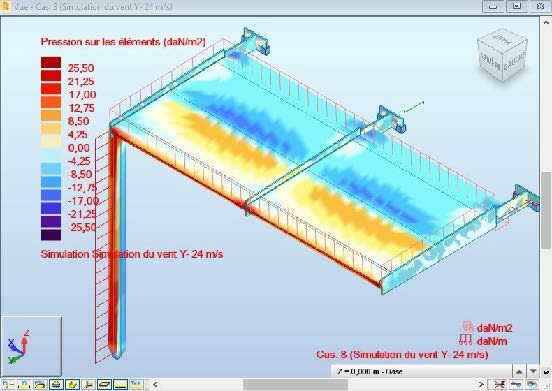Toggle support symbols display button
The width and height of the screenshot is (552, 391).
pos(56,384)
